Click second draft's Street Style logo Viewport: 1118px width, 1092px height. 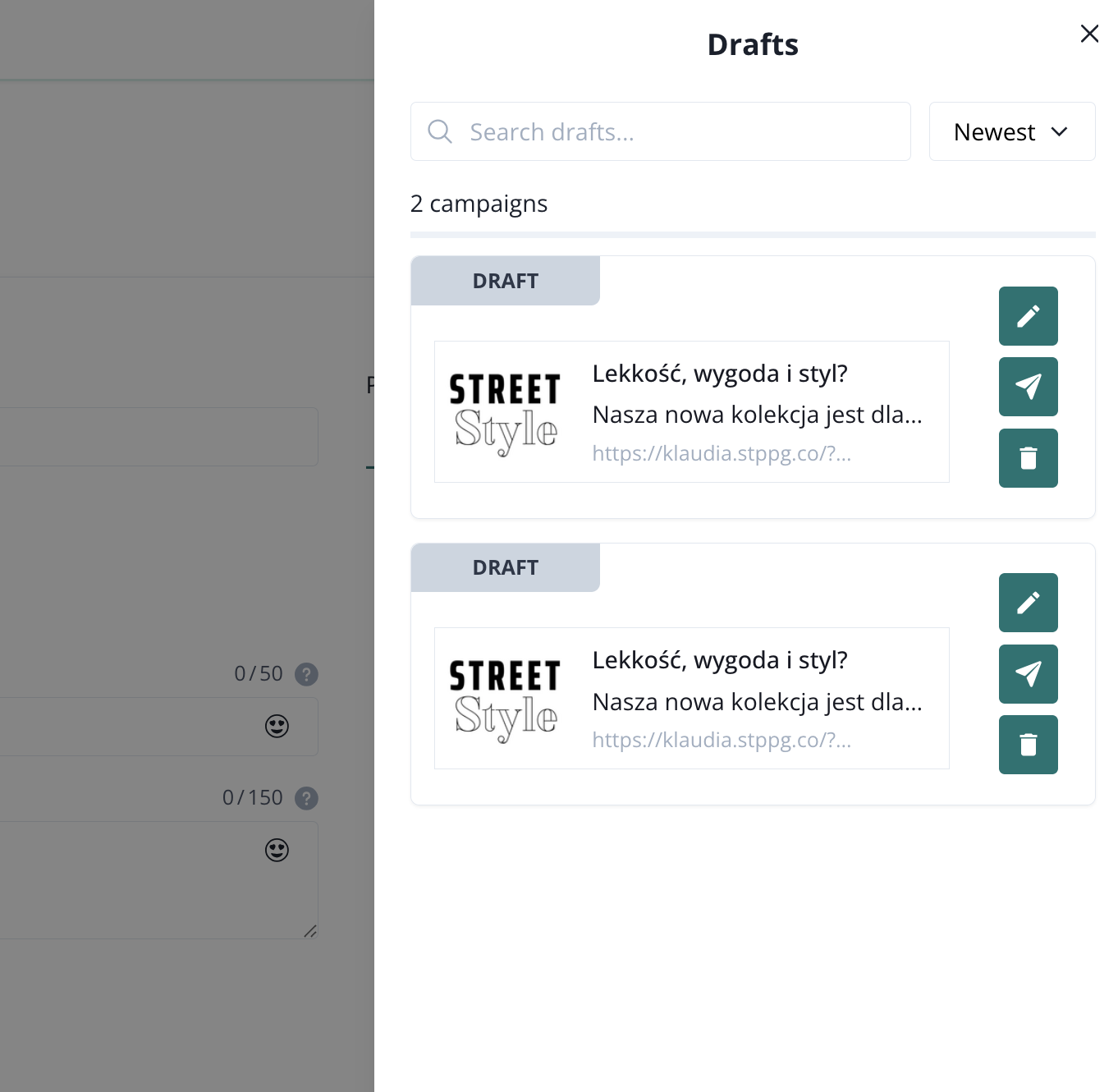[x=505, y=699]
